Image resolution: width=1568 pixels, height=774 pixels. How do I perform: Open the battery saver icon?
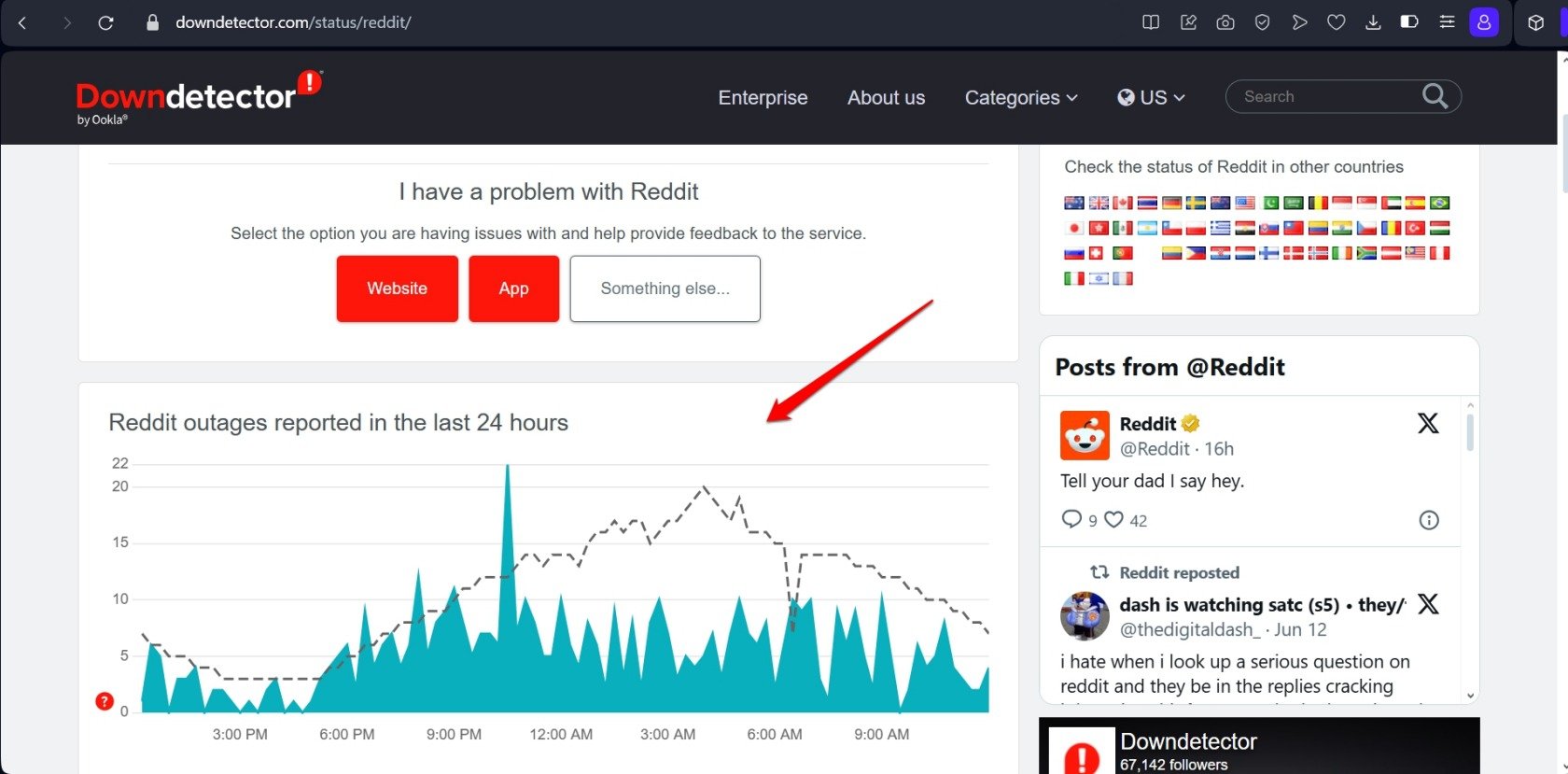pyautogui.click(x=1409, y=21)
